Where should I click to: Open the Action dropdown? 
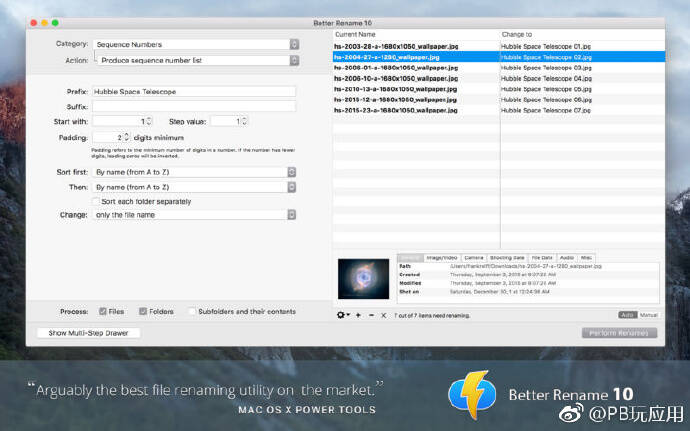[198, 60]
